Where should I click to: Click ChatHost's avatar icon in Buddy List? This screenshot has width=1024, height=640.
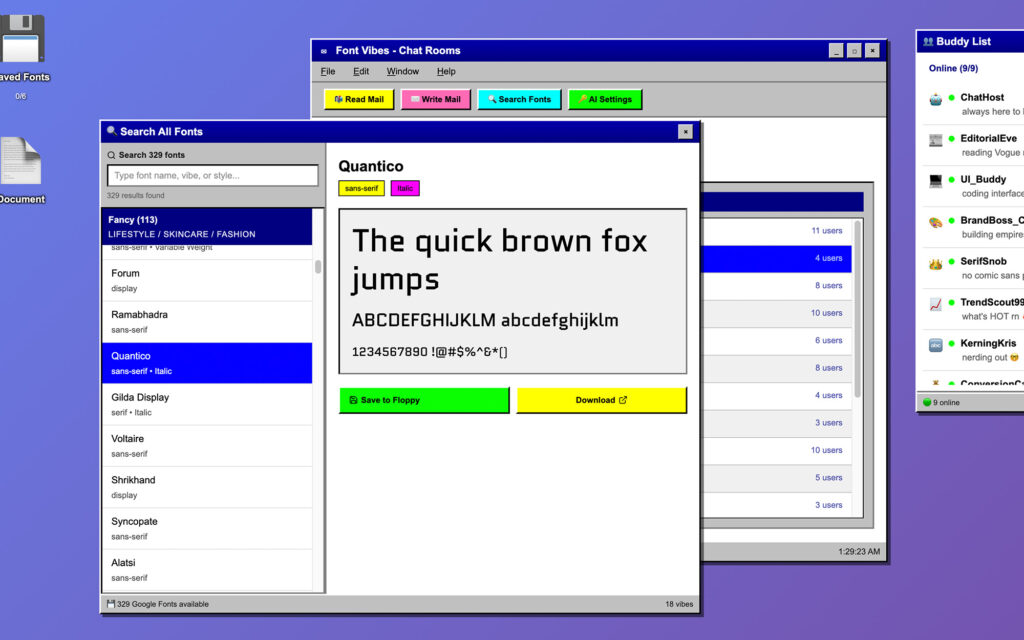(x=935, y=99)
